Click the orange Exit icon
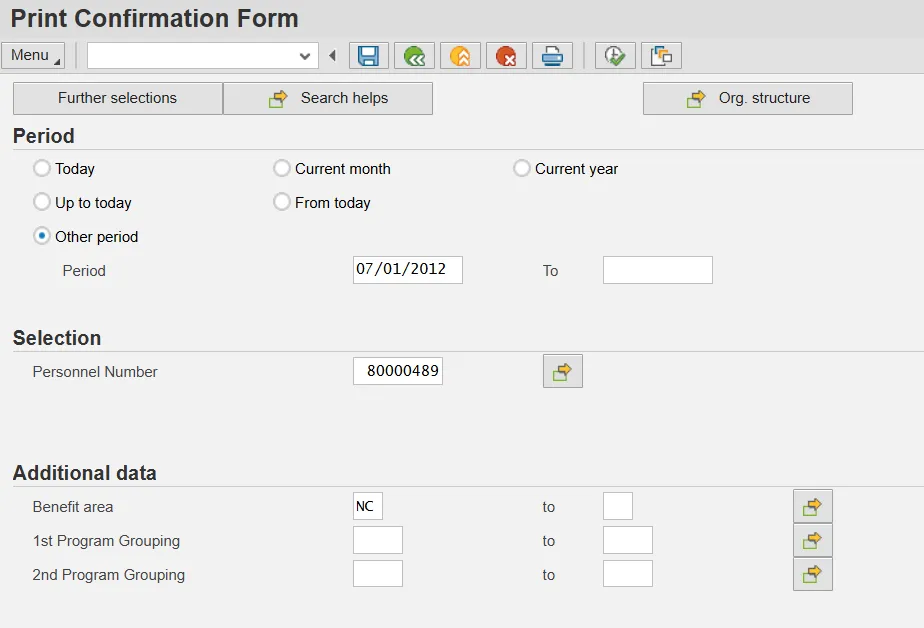Viewport: 924px width, 628px height. pos(460,56)
